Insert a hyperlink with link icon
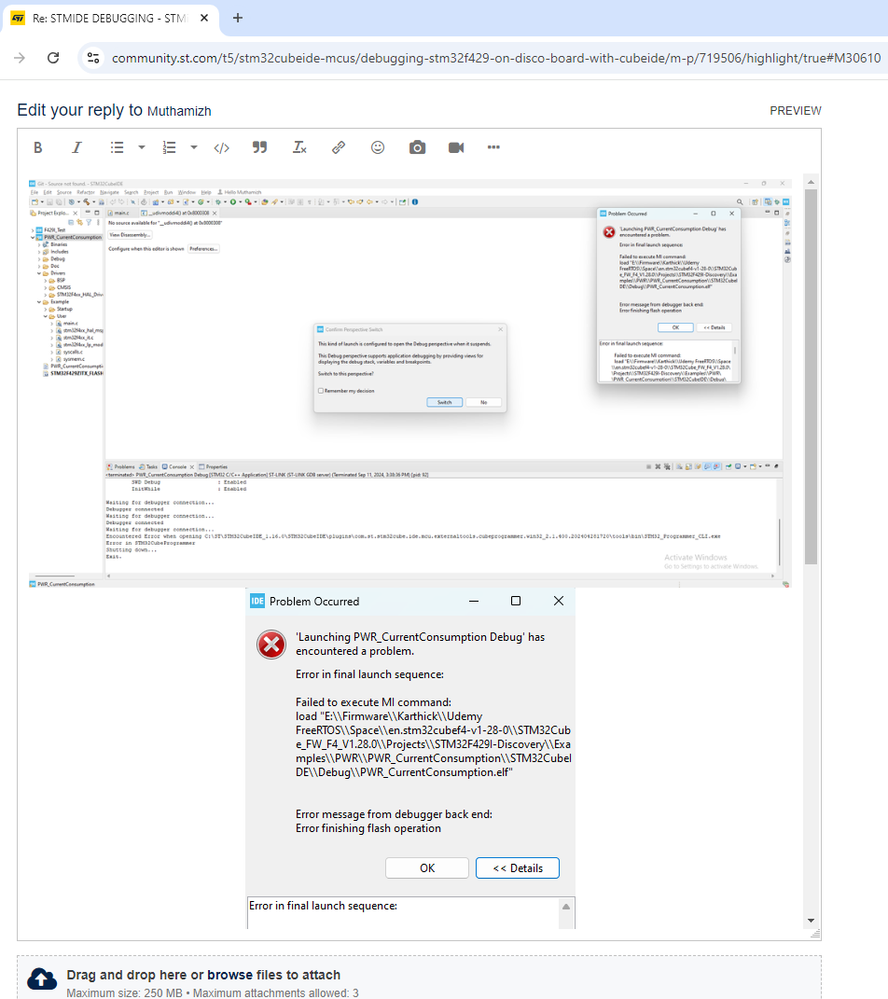Screen dimensions: 888x999 [338, 148]
